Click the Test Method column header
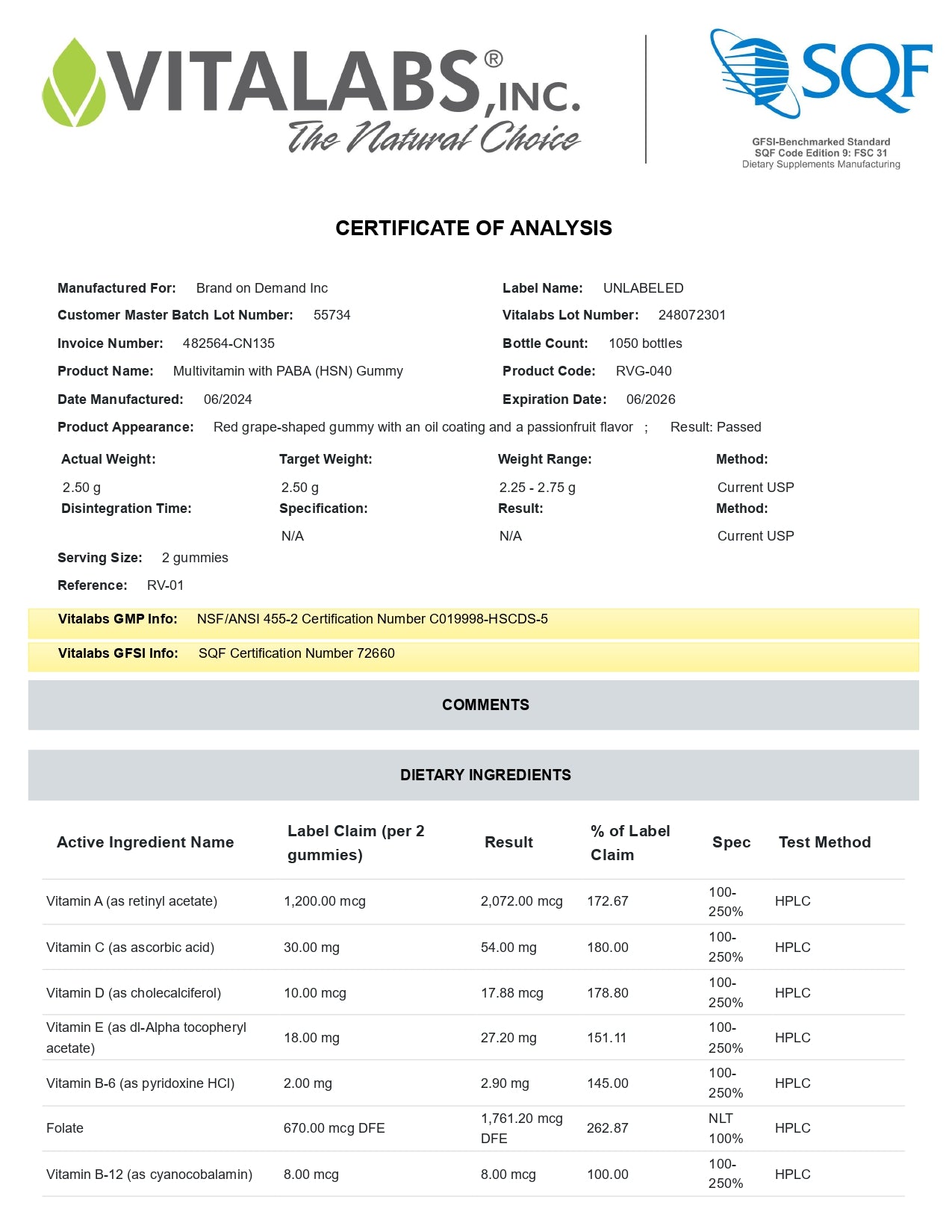This screenshot has height=1232, width=952. [x=824, y=842]
